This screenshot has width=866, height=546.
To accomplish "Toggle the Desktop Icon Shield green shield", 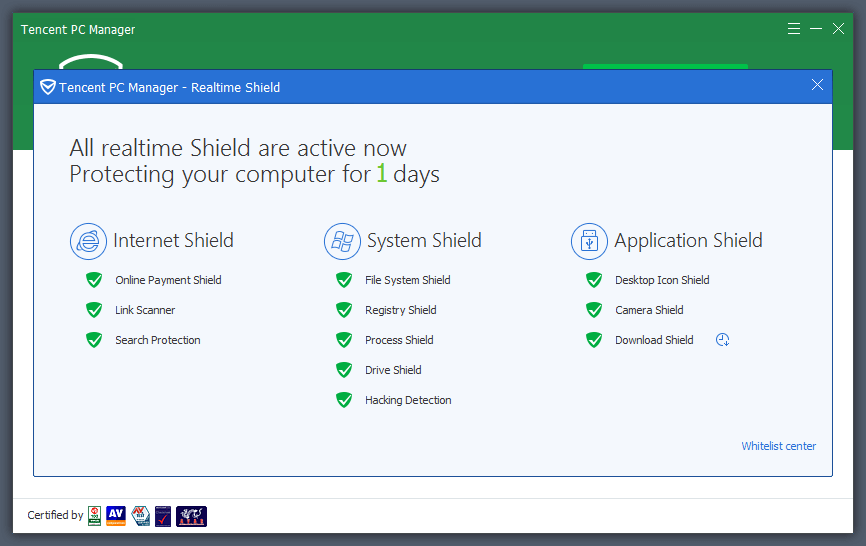I will click(594, 280).
